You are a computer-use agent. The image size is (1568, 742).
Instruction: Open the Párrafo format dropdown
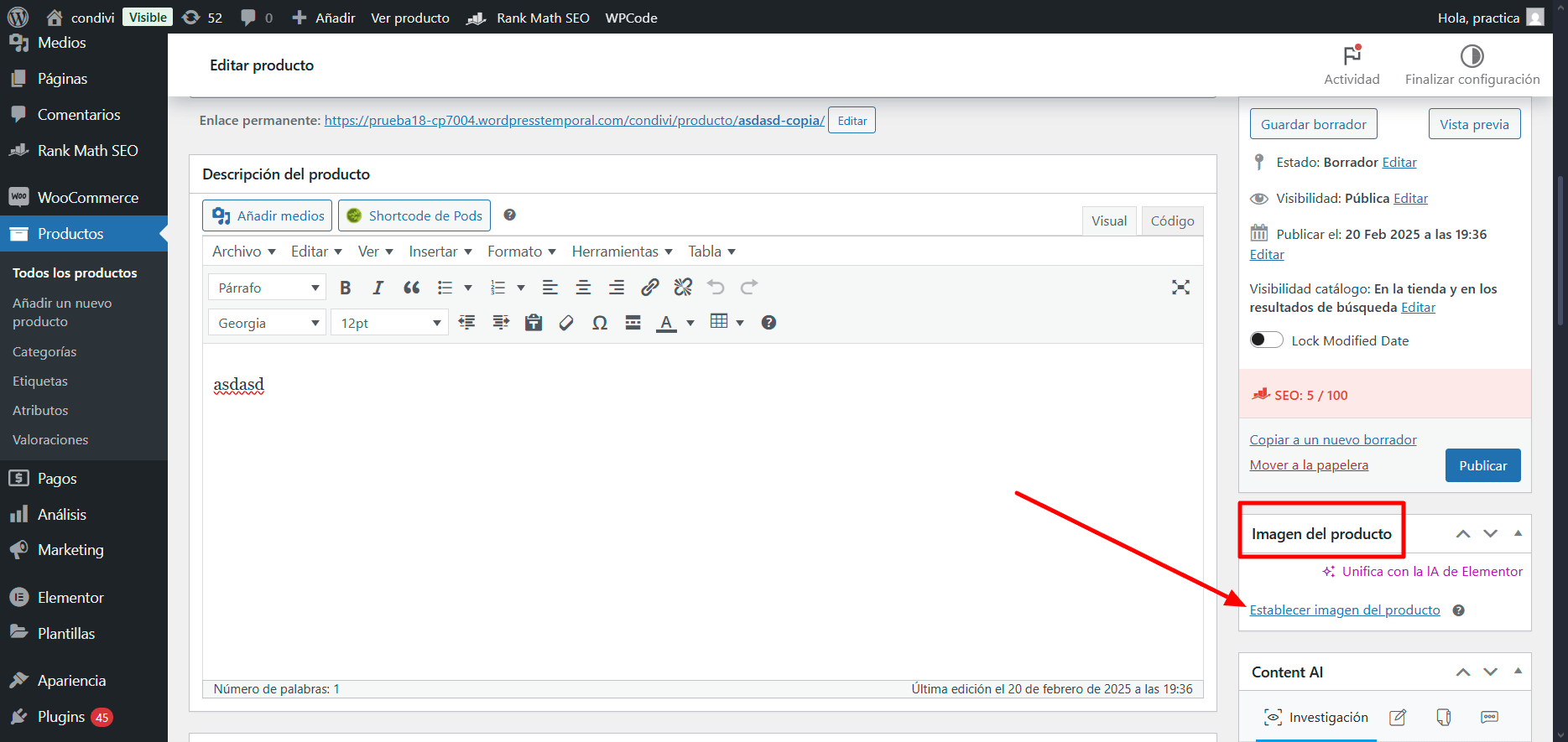pos(267,288)
